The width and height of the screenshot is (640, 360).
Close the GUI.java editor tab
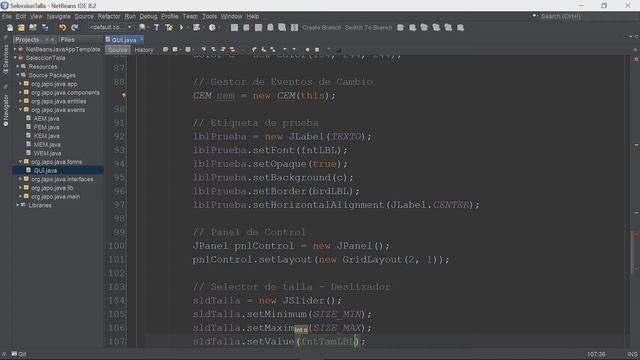tap(142, 40)
